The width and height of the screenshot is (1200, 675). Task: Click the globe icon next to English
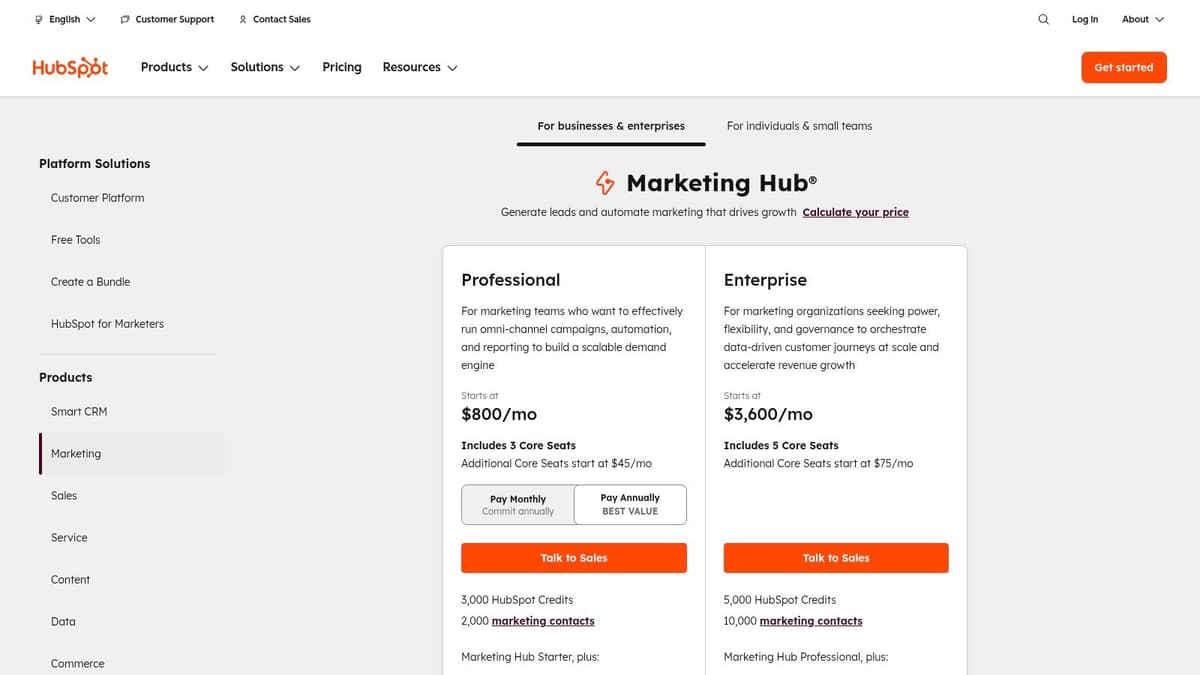coord(37,19)
